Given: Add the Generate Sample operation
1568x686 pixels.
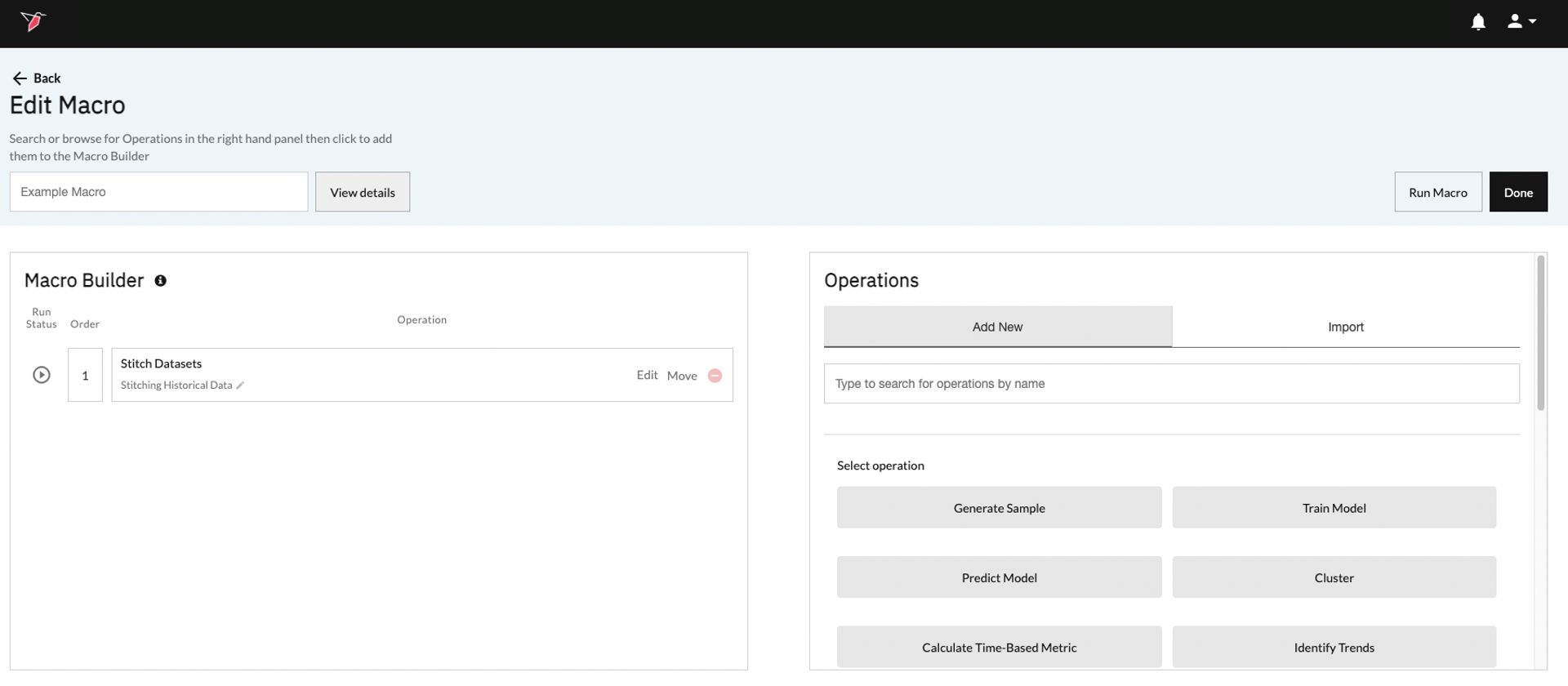Looking at the screenshot, I should pos(999,508).
